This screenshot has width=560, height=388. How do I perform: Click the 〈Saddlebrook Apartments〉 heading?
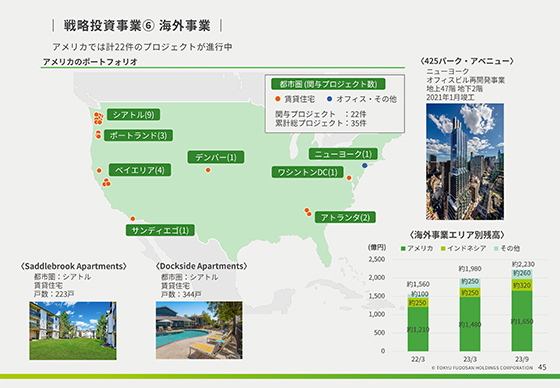pos(74,266)
